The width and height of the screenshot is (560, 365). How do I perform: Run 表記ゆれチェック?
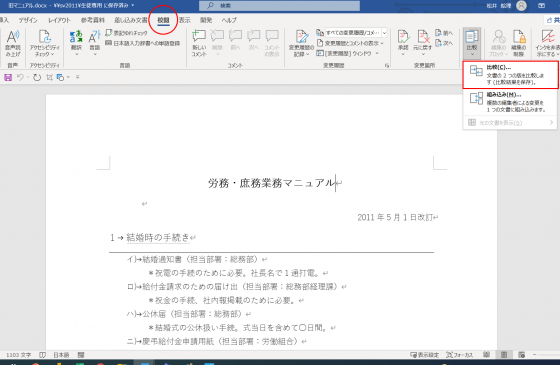pos(126,33)
